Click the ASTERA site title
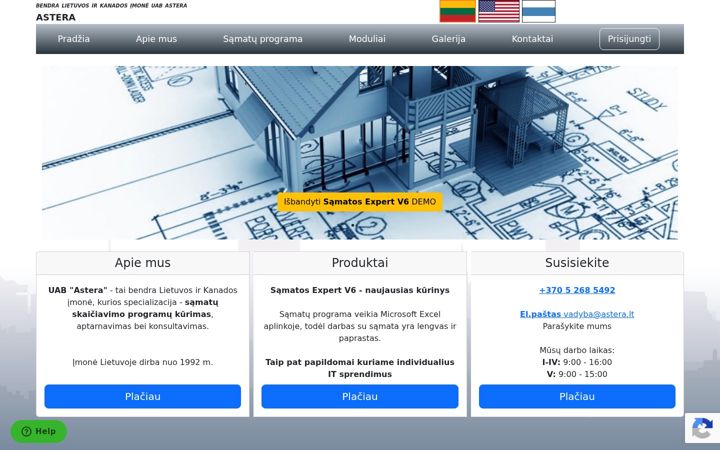Screen dimensions: 720x450 [x=56, y=17]
